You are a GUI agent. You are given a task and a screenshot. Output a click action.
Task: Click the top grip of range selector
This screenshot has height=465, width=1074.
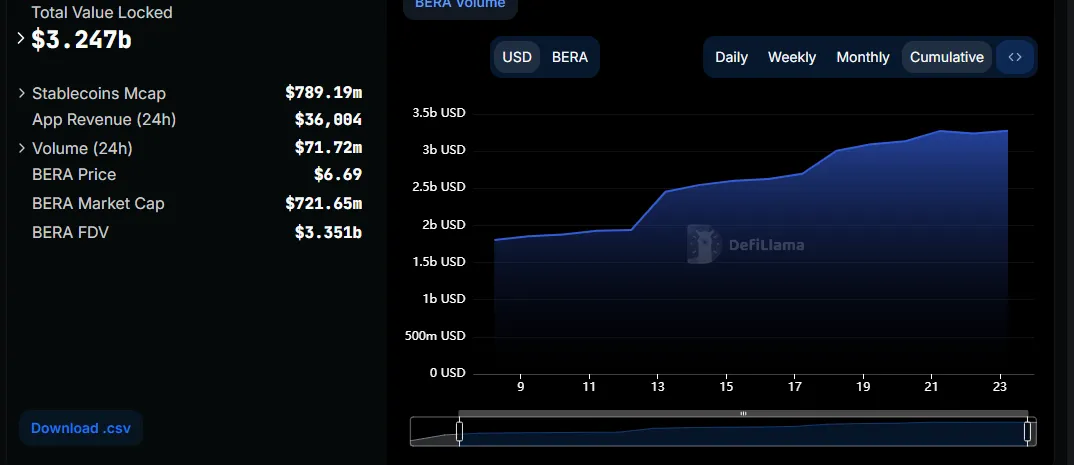tap(743, 413)
